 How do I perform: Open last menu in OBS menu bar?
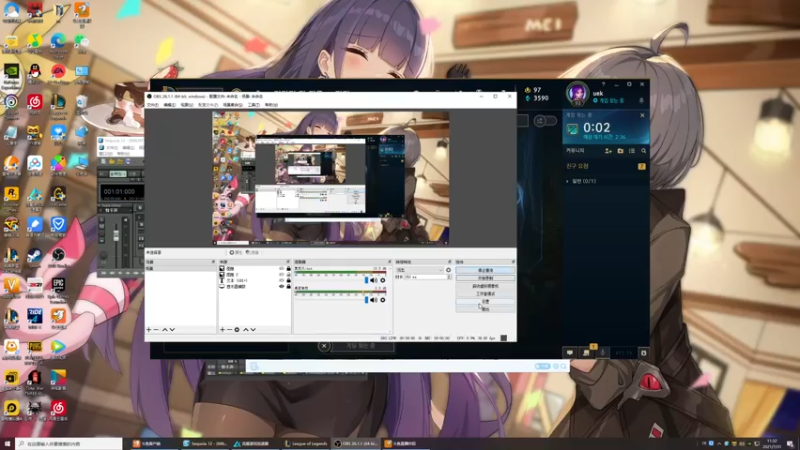pyautogui.click(x=271, y=105)
